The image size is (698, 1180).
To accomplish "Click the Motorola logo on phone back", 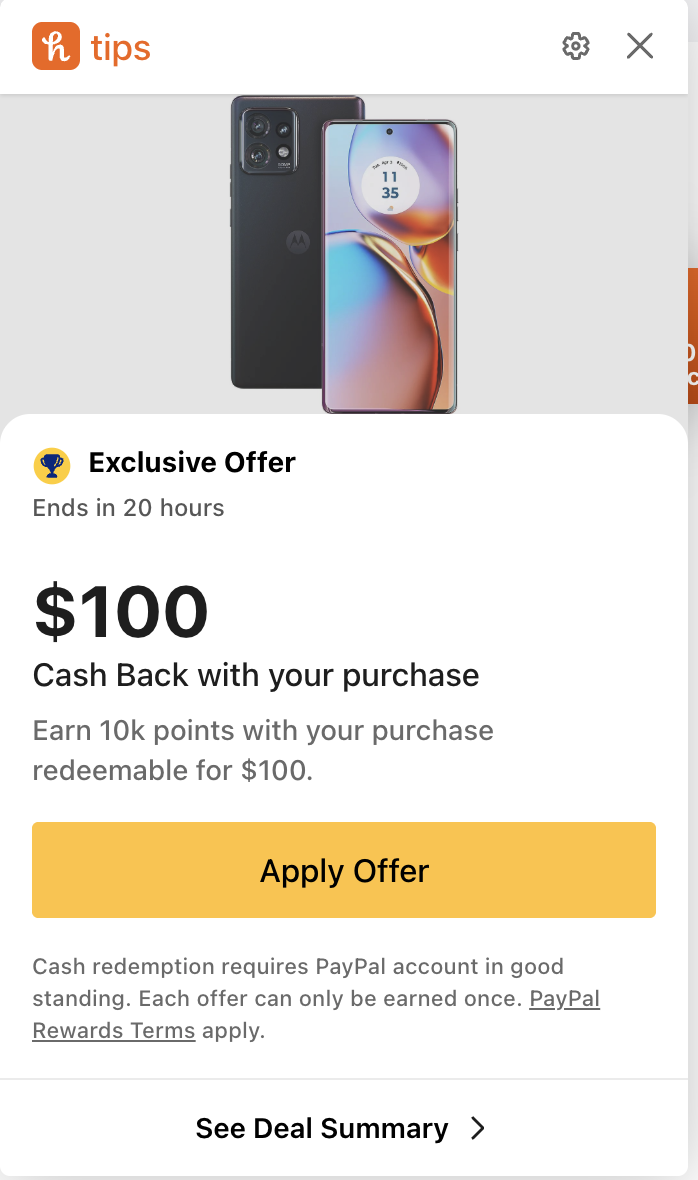I will click(x=298, y=242).
